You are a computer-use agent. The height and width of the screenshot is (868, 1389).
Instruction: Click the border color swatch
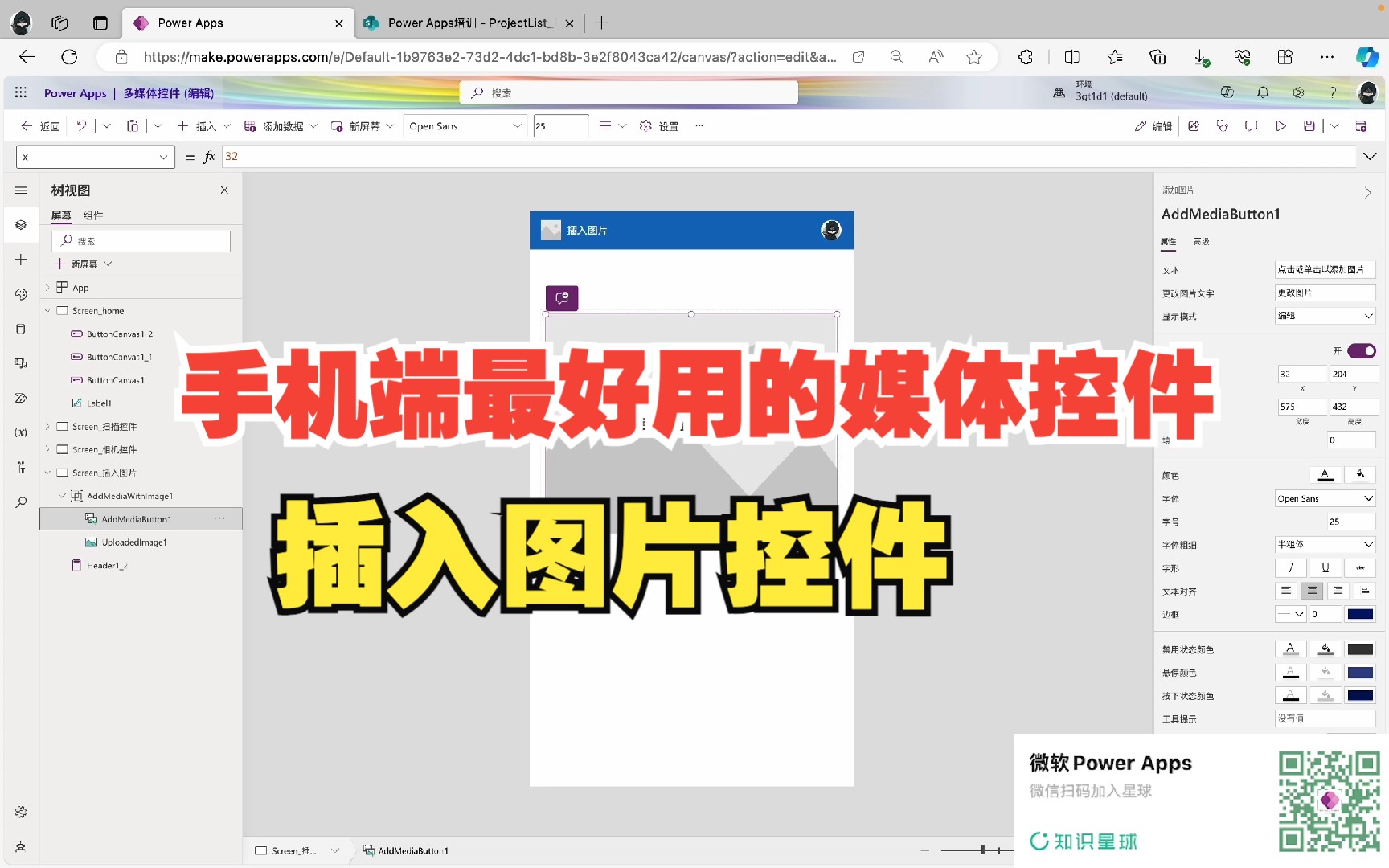point(1360,614)
